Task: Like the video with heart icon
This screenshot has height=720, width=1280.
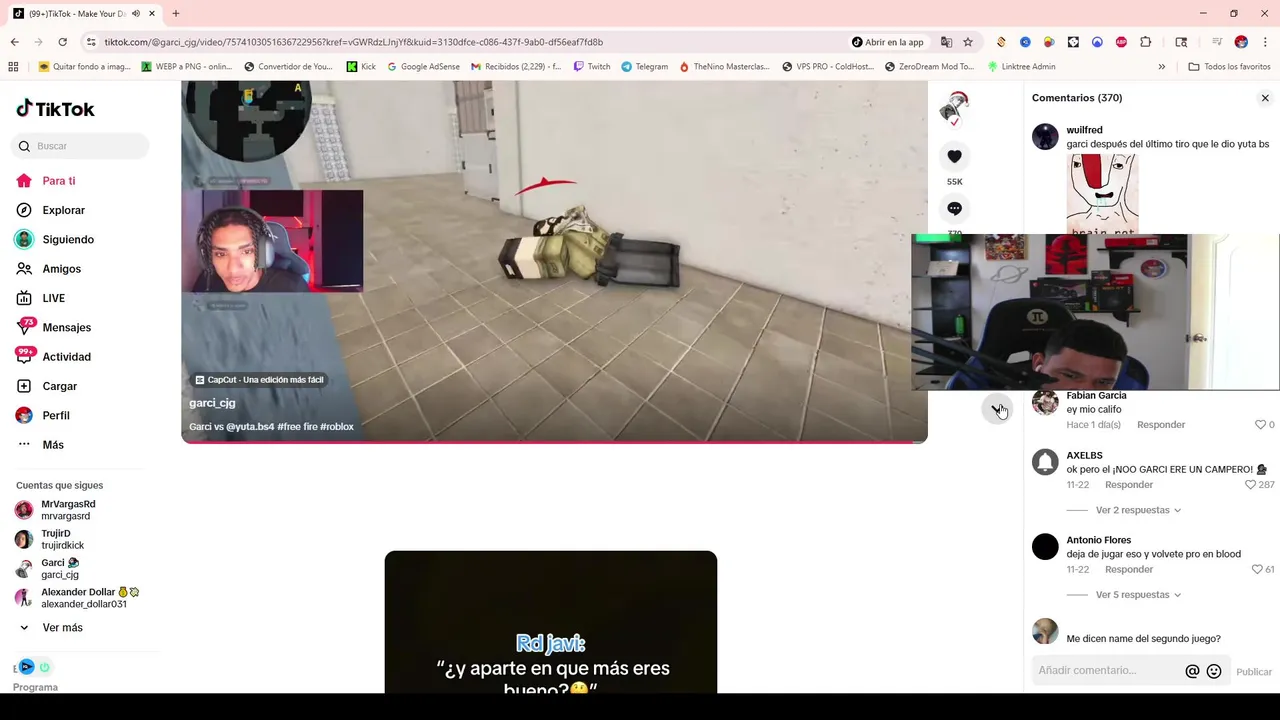Action: click(954, 156)
